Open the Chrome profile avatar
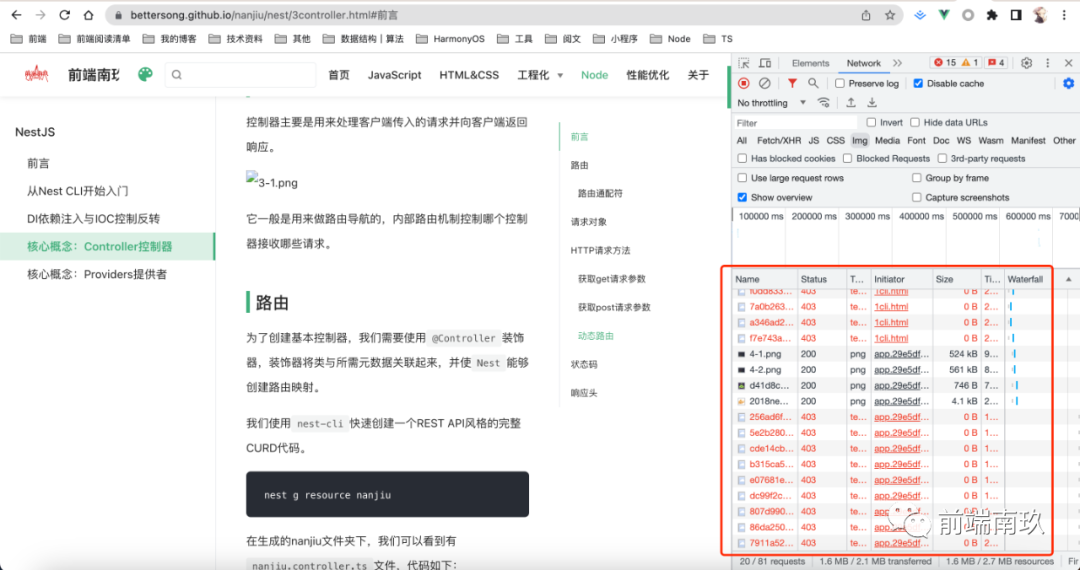 (x=1040, y=14)
